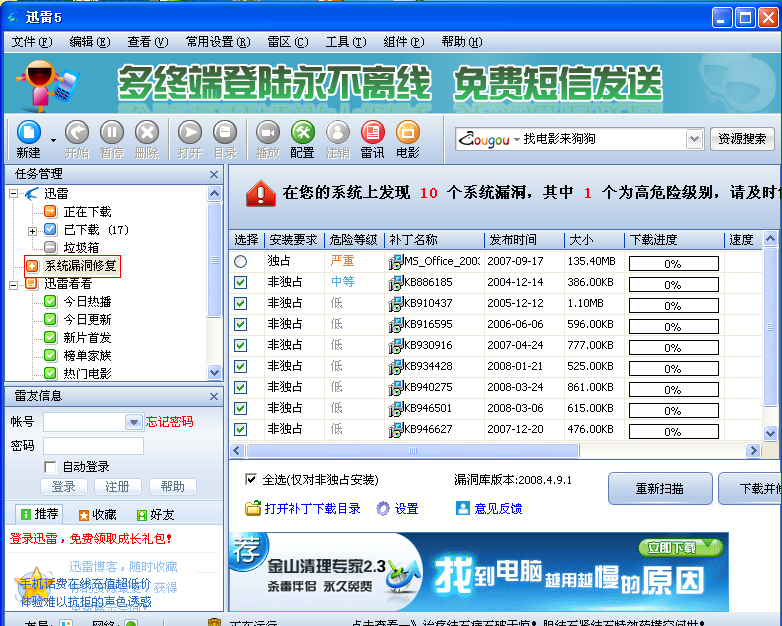The height and width of the screenshot is (626, 782).
Task: Open the 工具 menu
Action: pos(344,42)
